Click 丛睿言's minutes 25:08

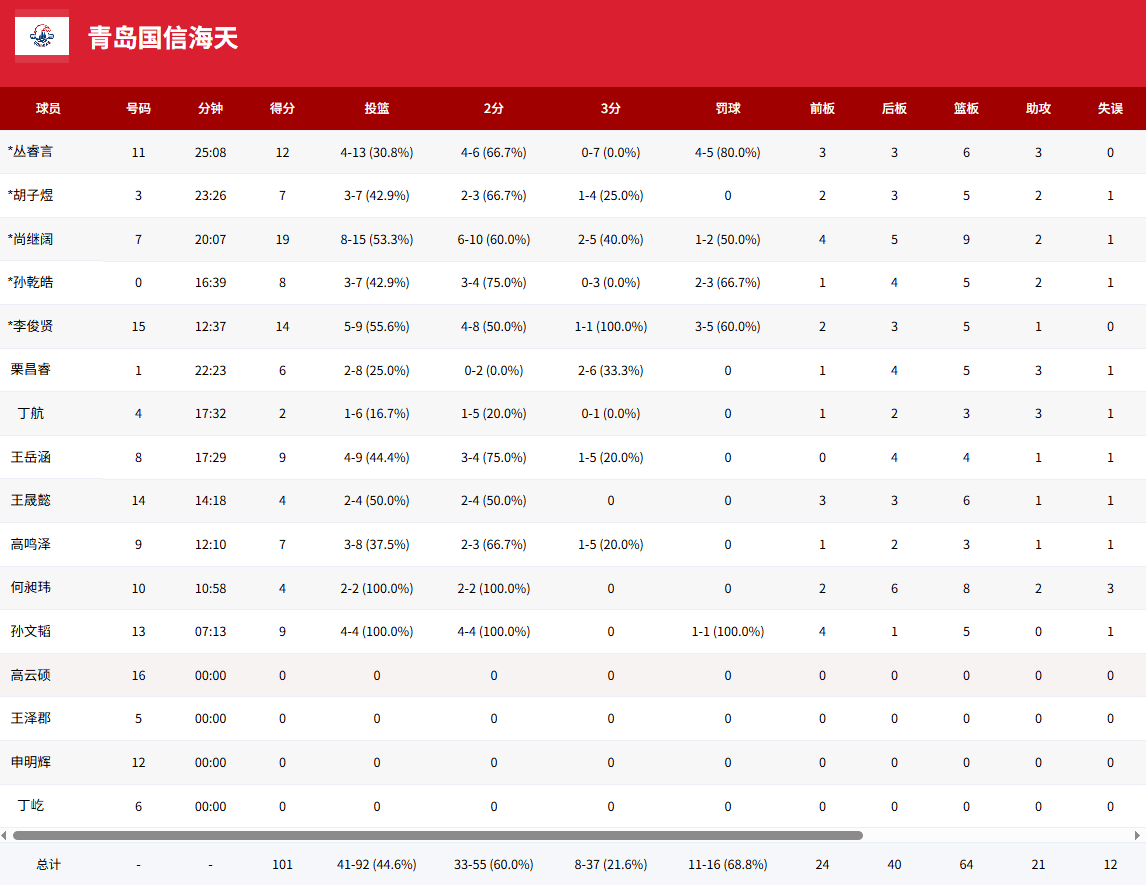[x=210, y=153]
